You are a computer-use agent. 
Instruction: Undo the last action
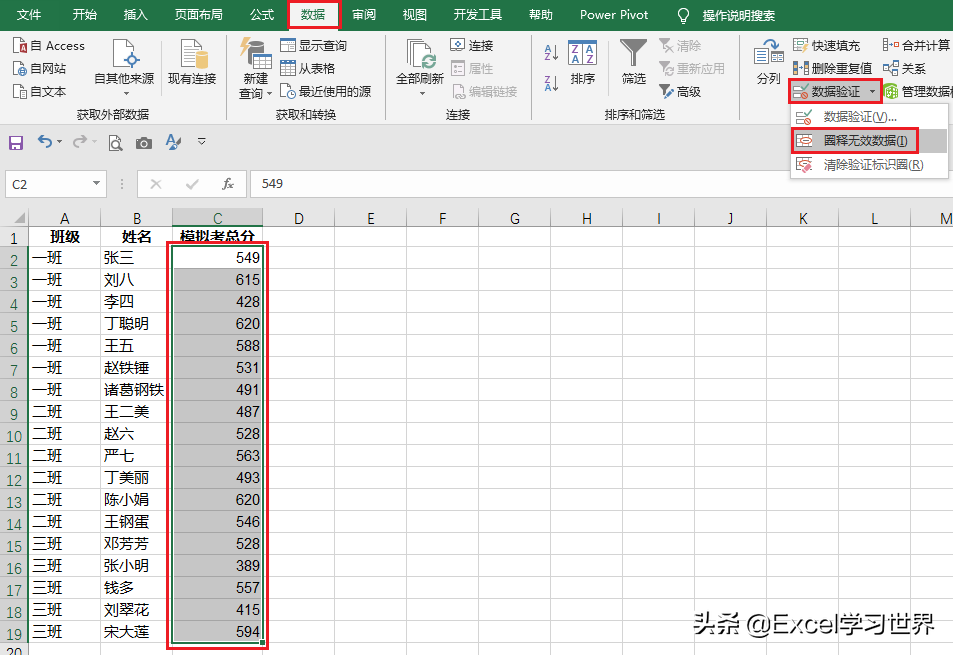point(45,142)
